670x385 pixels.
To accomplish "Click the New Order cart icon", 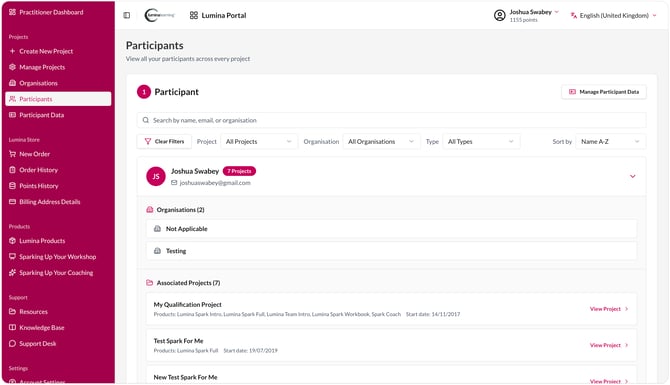I will click(x=12, y=154).
